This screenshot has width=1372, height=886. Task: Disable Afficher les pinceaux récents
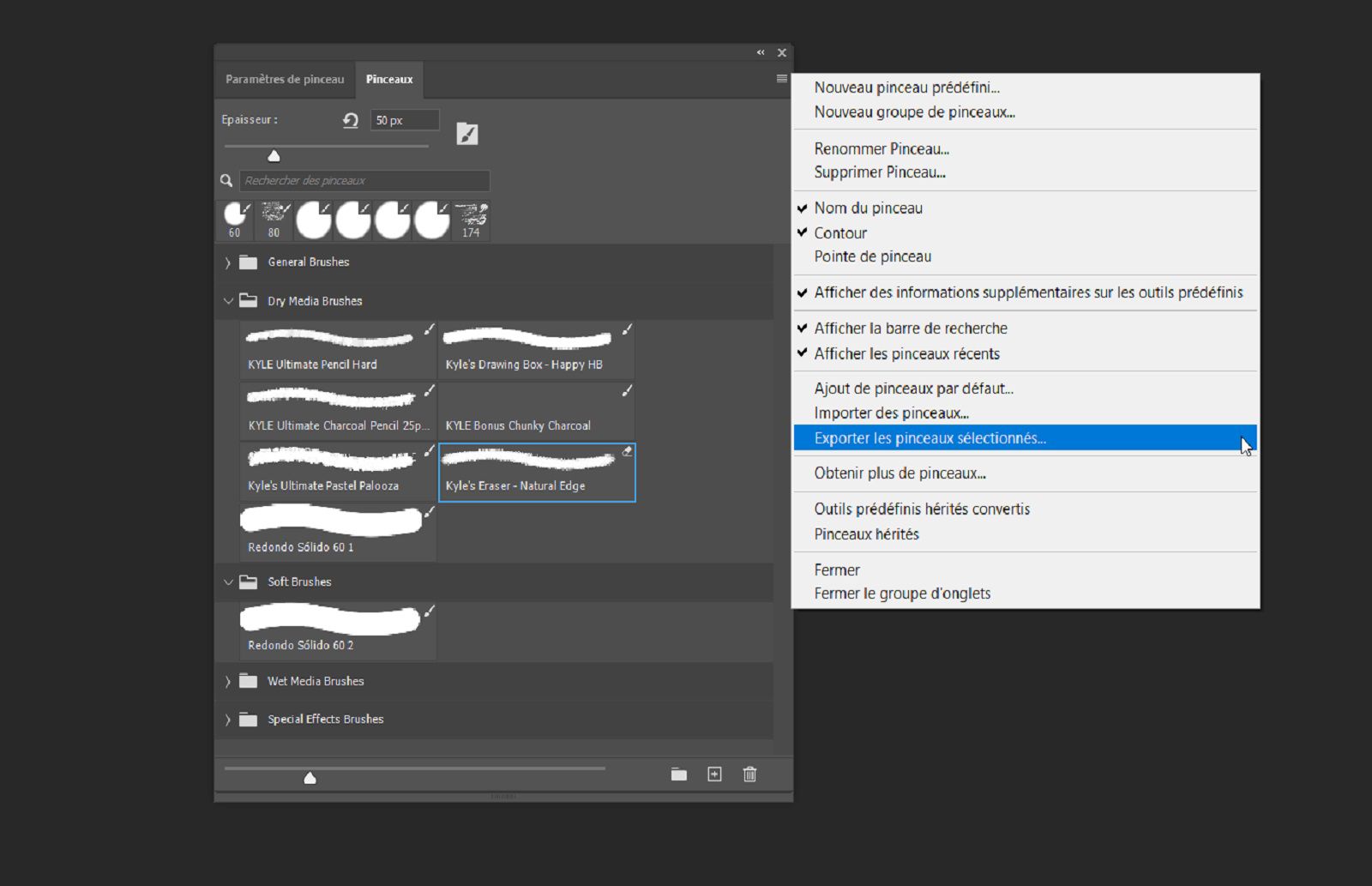[906, 354]
